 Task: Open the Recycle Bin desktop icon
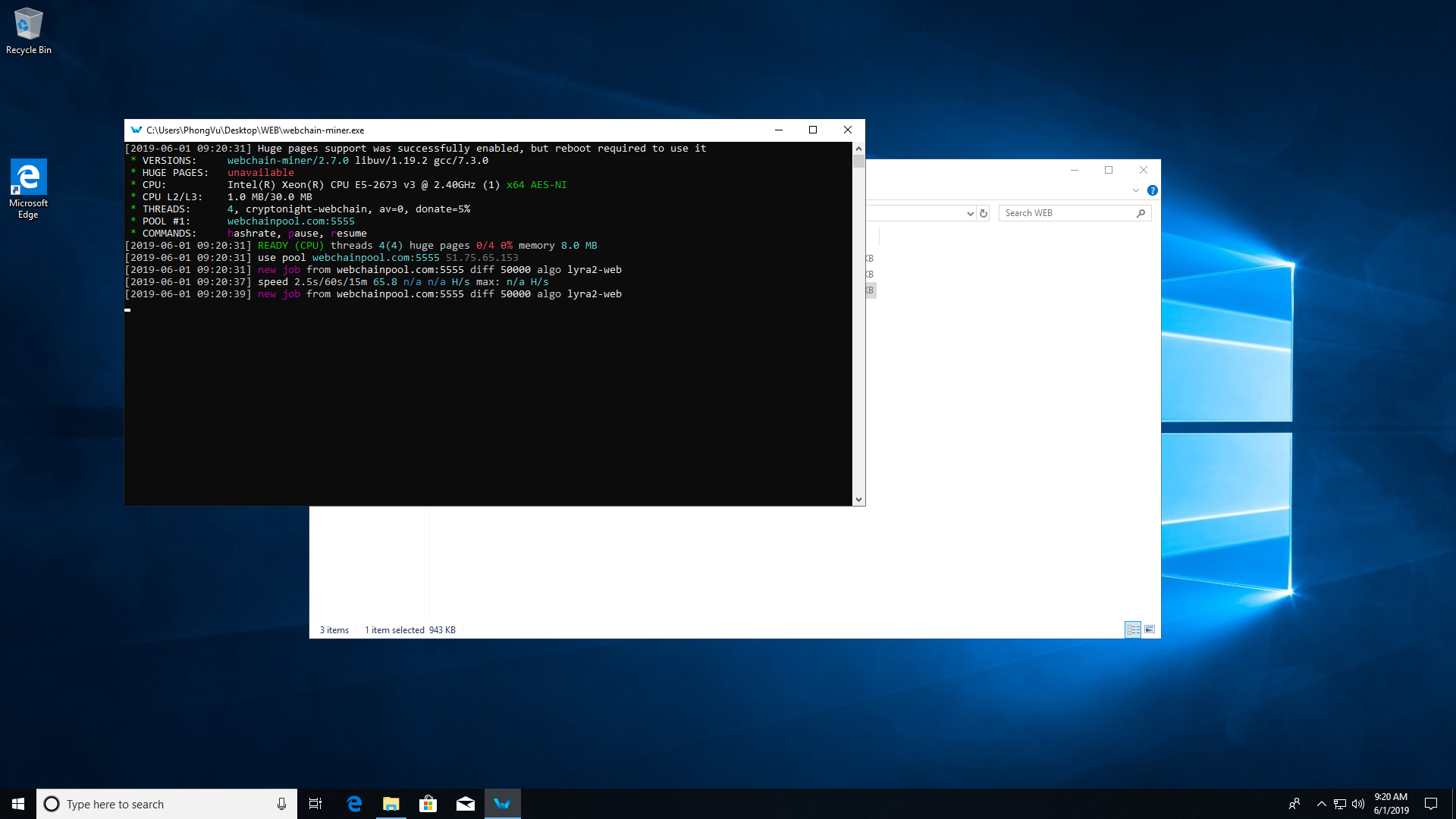[x=28, y=31]
